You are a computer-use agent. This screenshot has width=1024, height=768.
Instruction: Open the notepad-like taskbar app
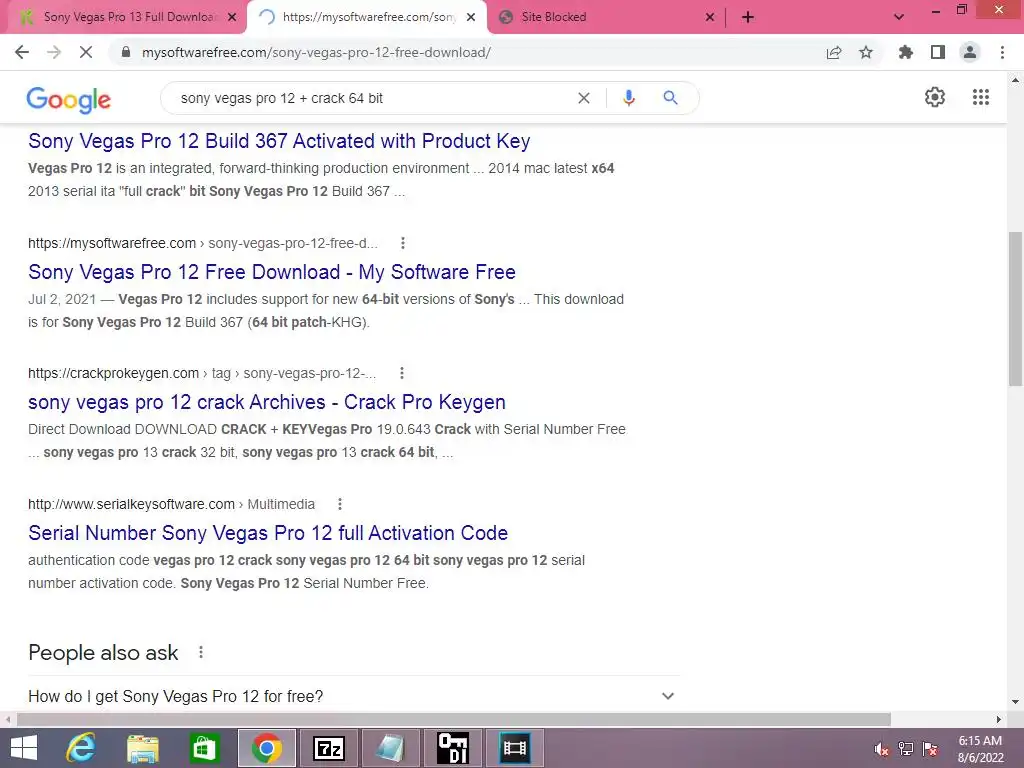(x=391, y=748)
